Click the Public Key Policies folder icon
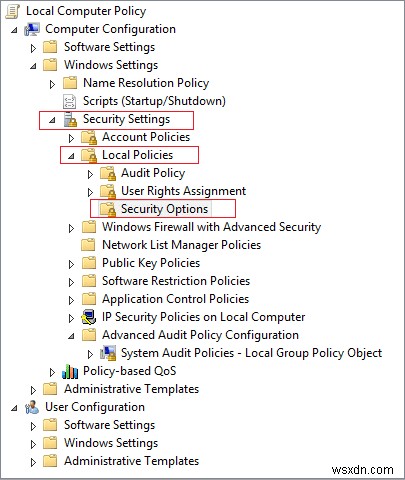This screenshot has width=405, height=480. (89, 263)
